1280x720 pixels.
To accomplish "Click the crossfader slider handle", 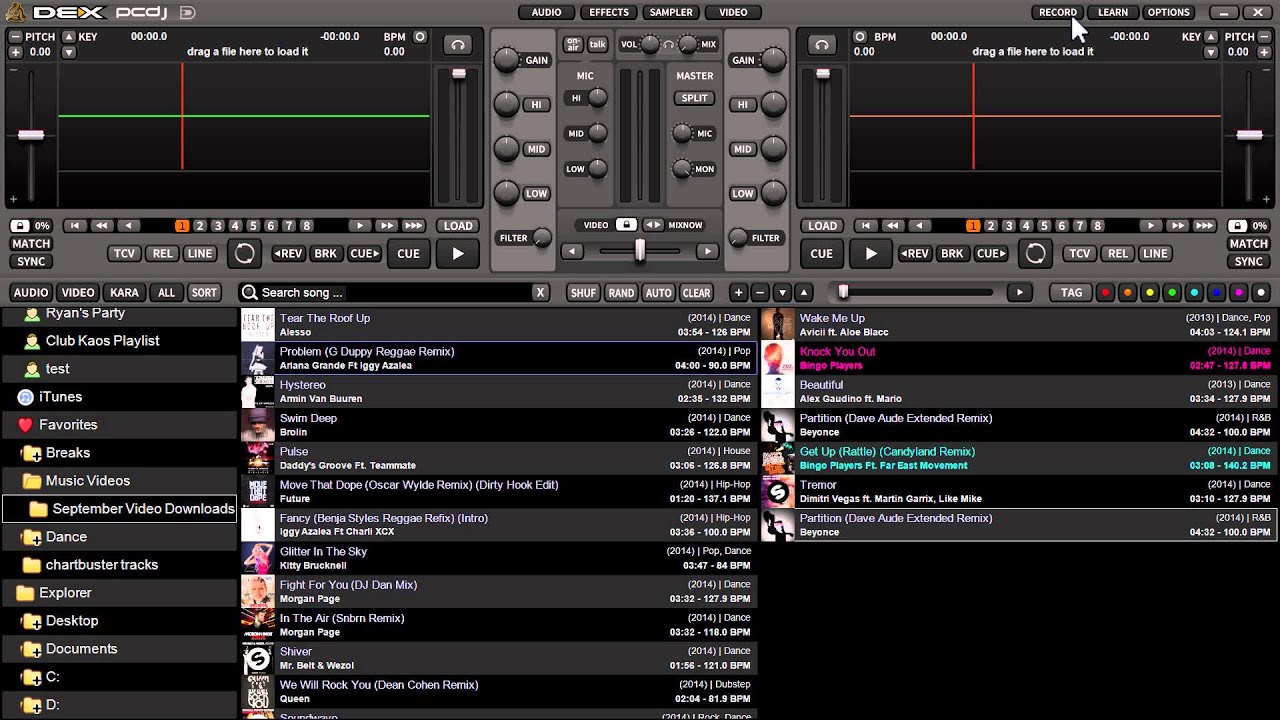I will click(640, 252).
